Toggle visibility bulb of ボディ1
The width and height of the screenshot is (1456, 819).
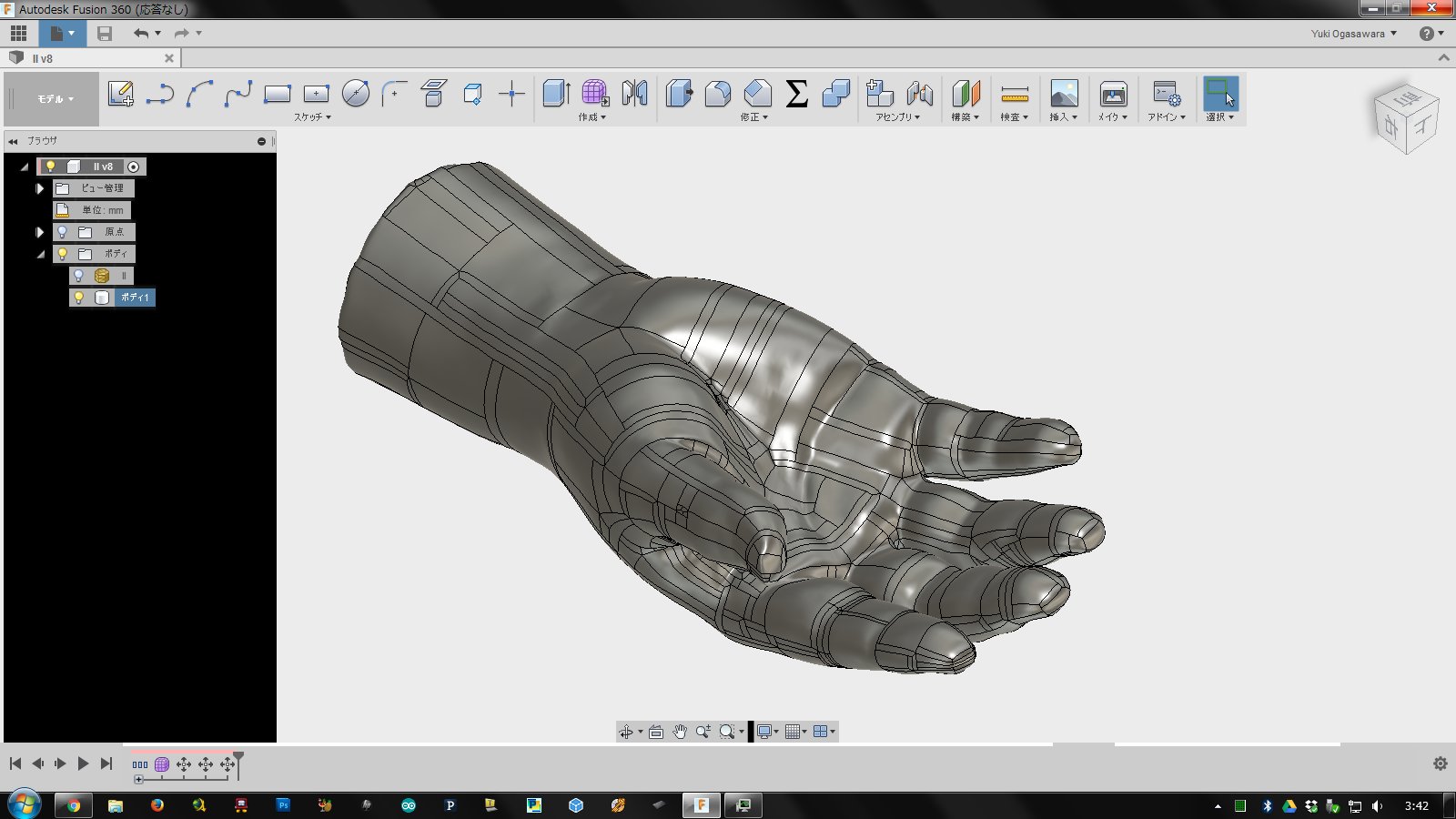point(78,298)
